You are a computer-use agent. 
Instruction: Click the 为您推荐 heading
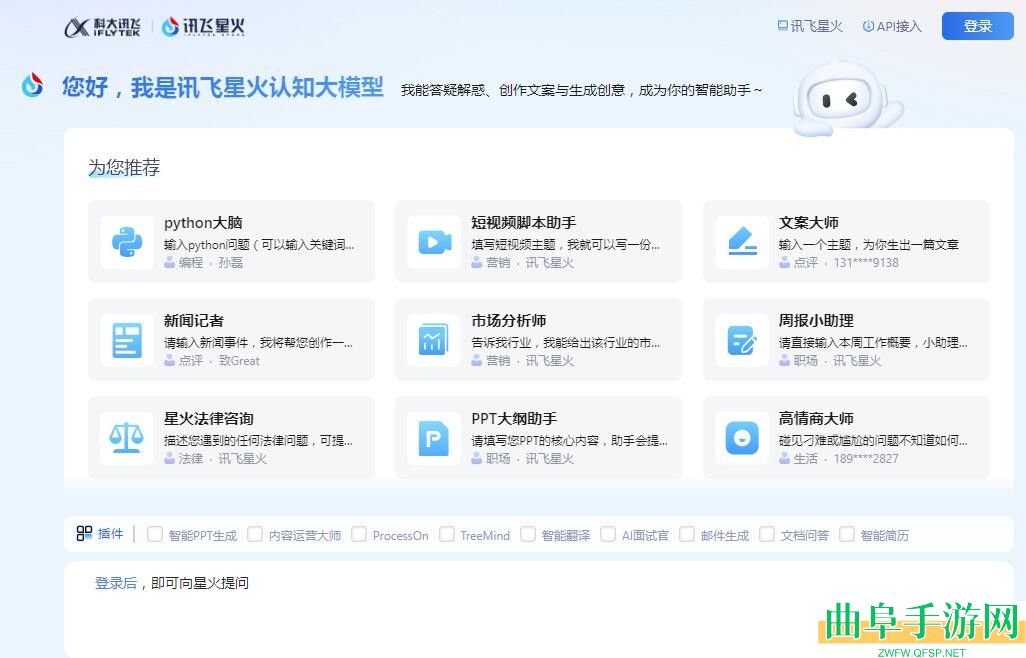(x=124, y=167)
